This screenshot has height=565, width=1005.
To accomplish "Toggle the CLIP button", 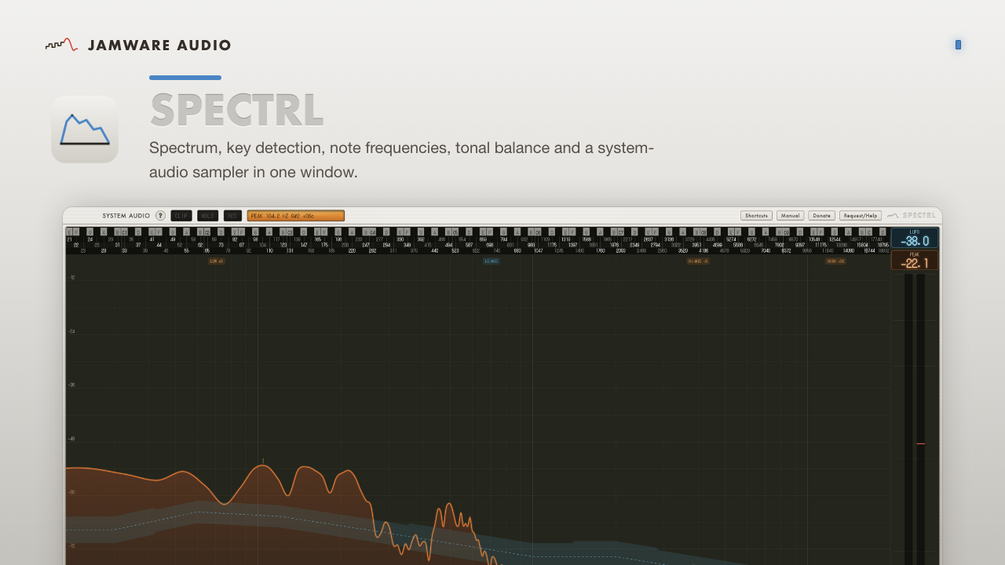I will (181, 216).
